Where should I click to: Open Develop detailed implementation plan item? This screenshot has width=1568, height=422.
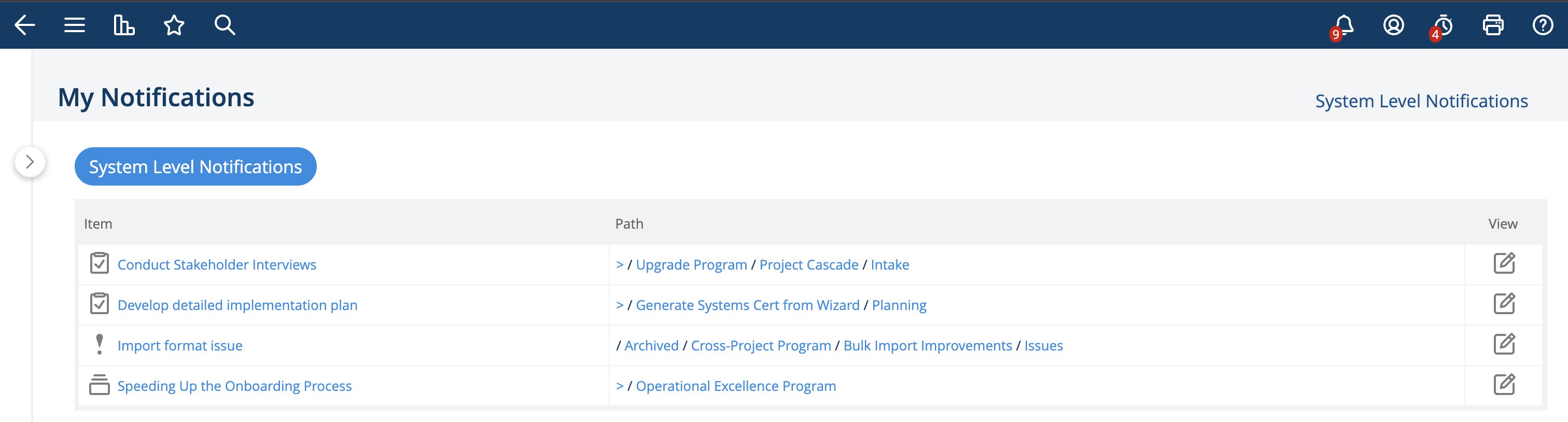point(237,304)
